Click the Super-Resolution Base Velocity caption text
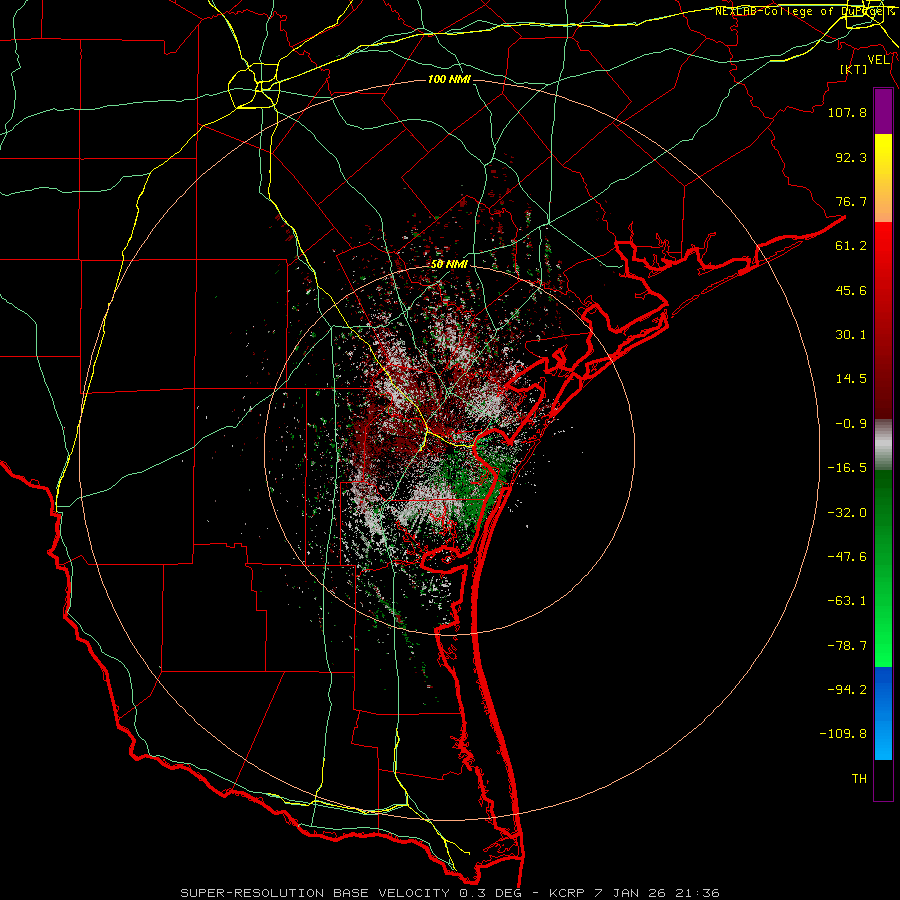900x900 pixels. [x=449, y=893]
